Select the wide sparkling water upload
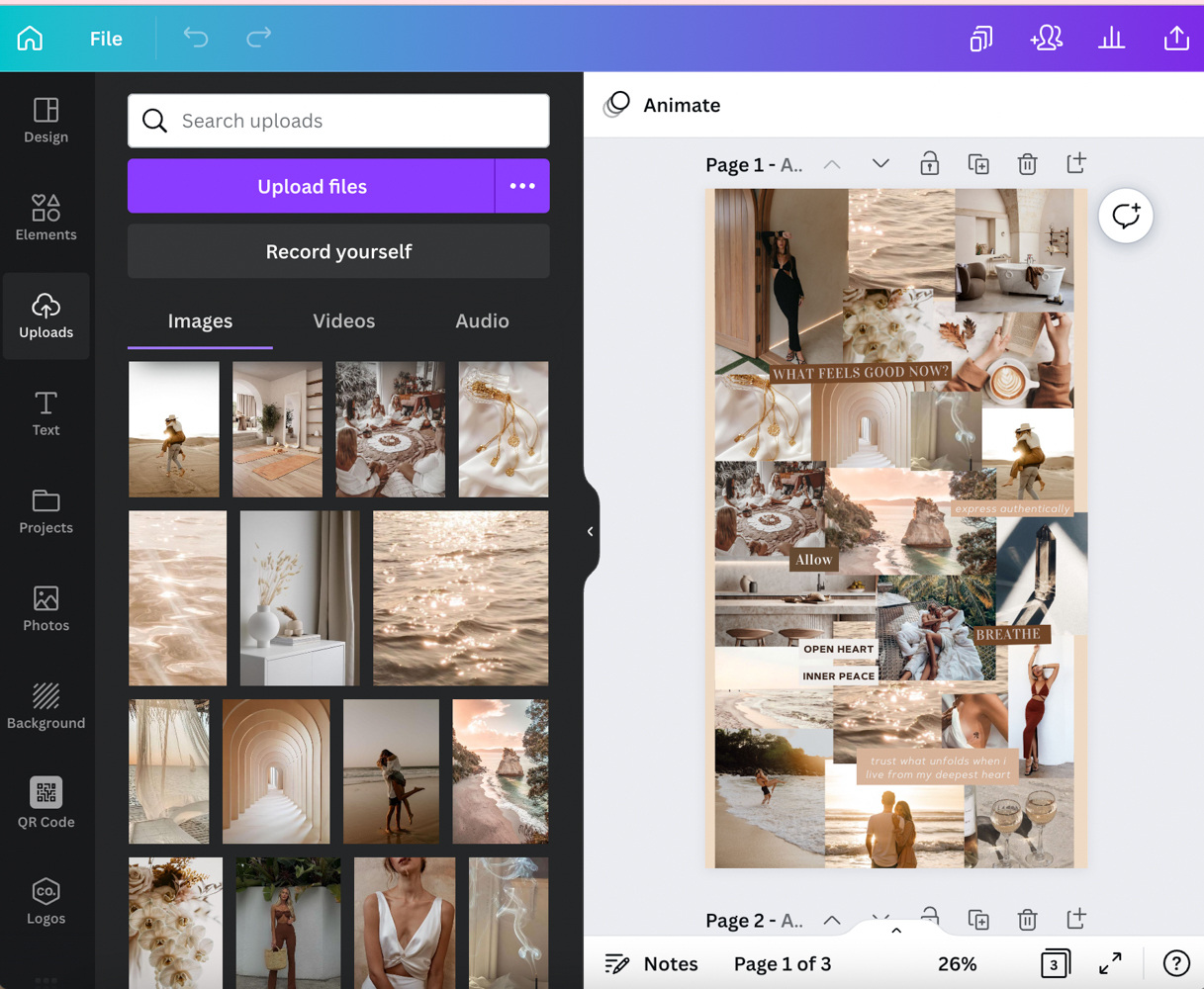The height and width of the screenshot is (989, 1204). (x=461, y=598)
